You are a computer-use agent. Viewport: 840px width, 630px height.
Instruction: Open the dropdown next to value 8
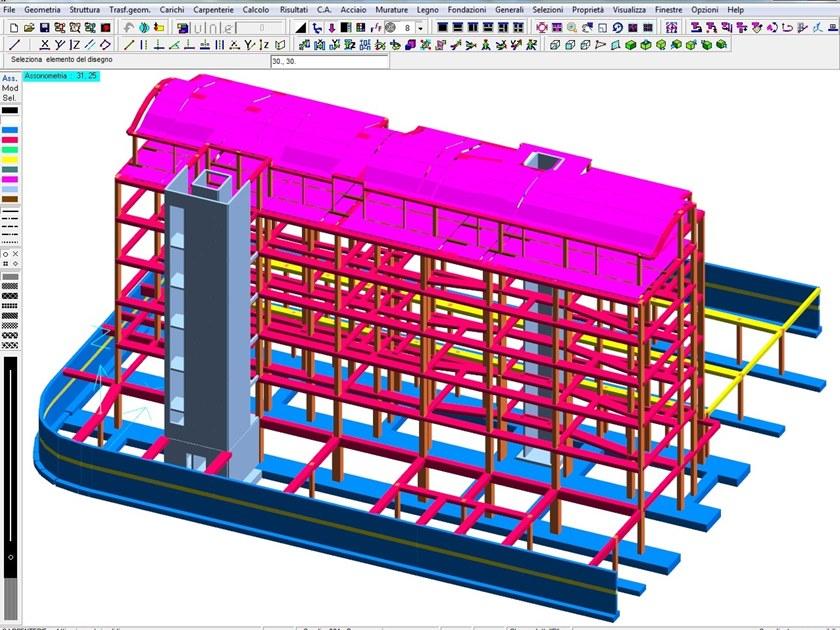click(x=420, y=28)
